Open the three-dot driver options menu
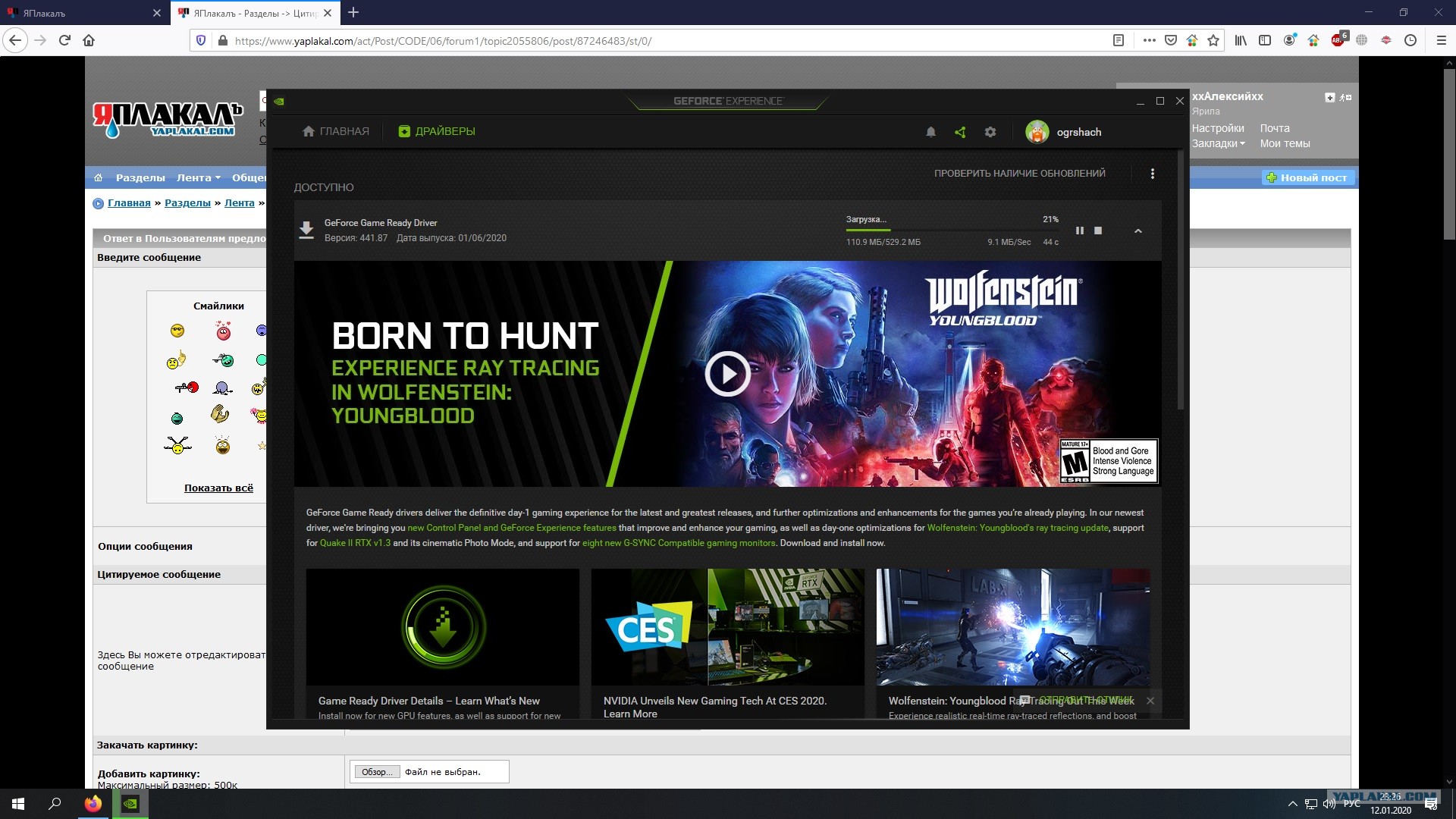This screenshot has height=819, width=1456. (1153, 174)
